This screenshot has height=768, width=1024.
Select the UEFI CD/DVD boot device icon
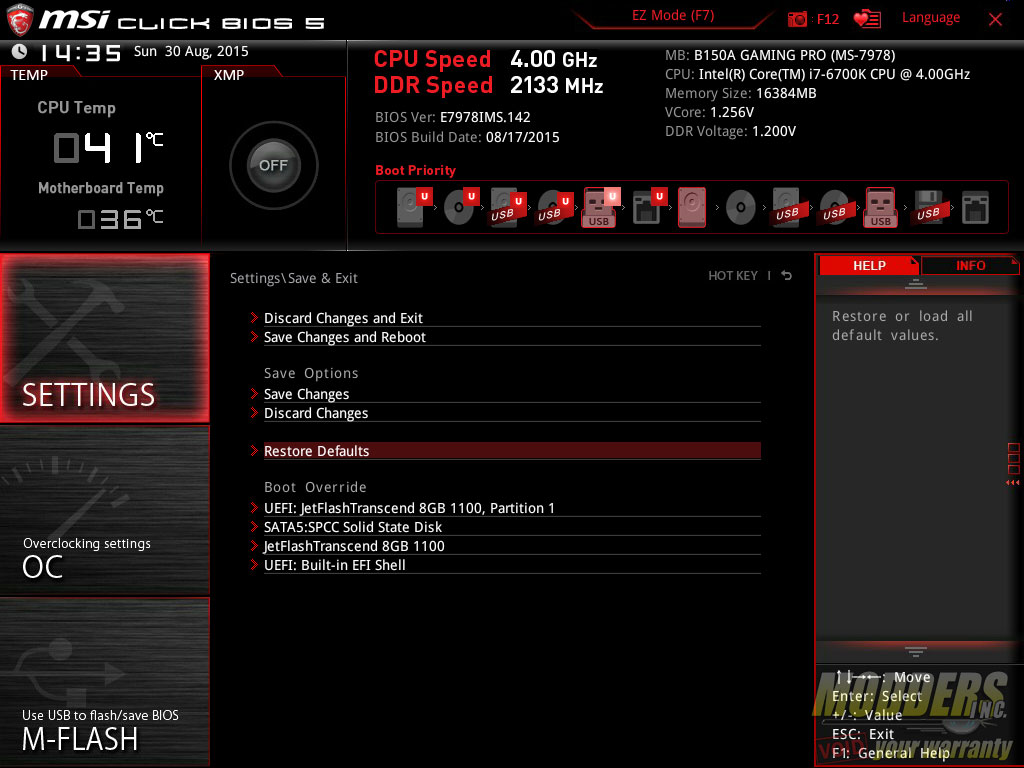pyautogui.click(x=461, y=206)
